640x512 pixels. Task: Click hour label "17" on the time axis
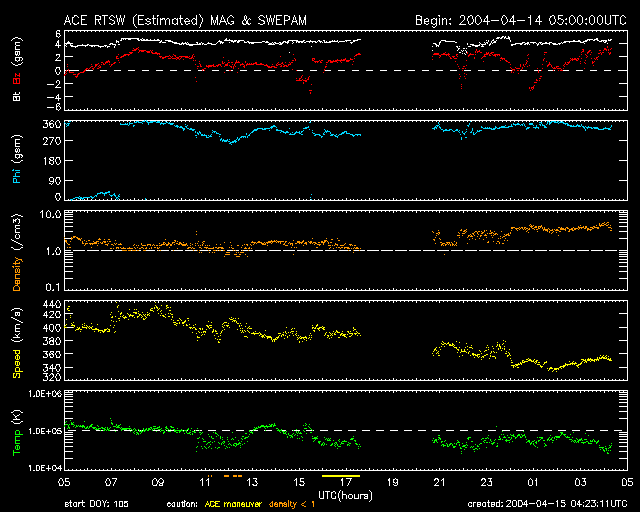click(x=346, y=482)
